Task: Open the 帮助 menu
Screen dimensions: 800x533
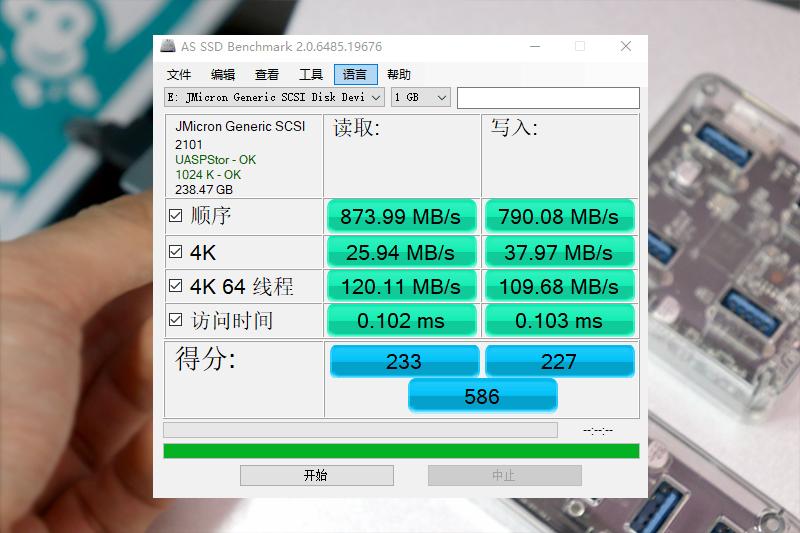Action: pos(399,75)
